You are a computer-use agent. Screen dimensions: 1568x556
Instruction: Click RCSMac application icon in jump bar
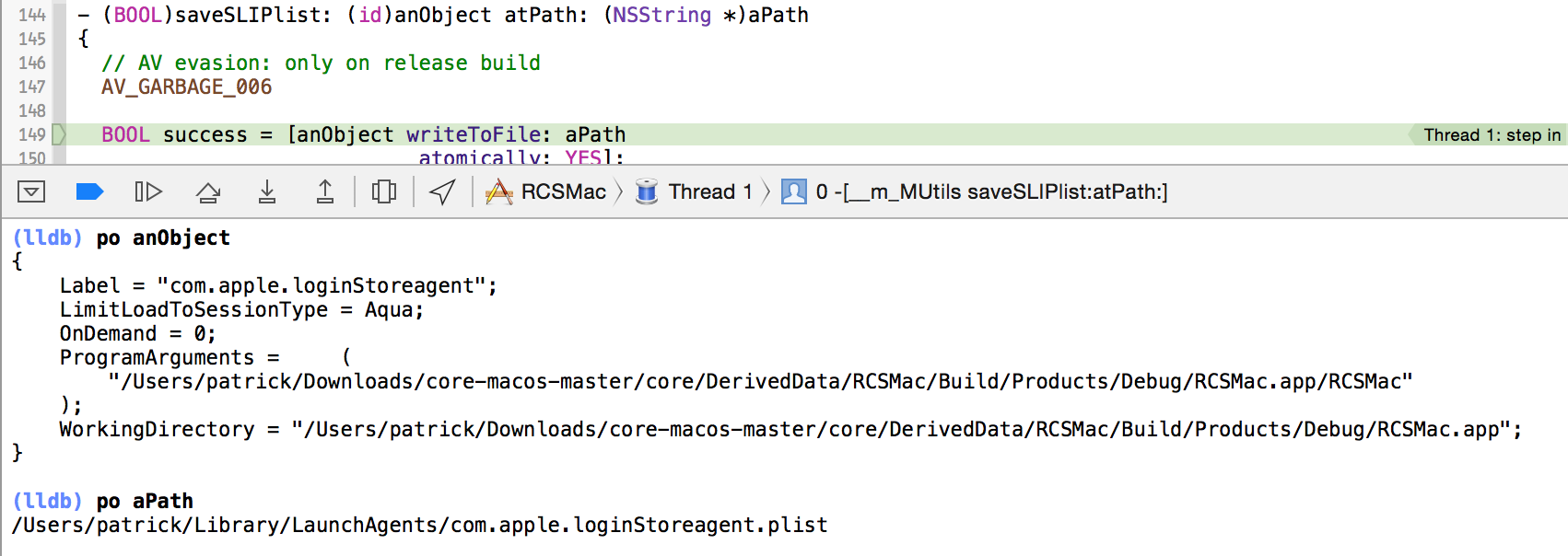coord(499,191)
